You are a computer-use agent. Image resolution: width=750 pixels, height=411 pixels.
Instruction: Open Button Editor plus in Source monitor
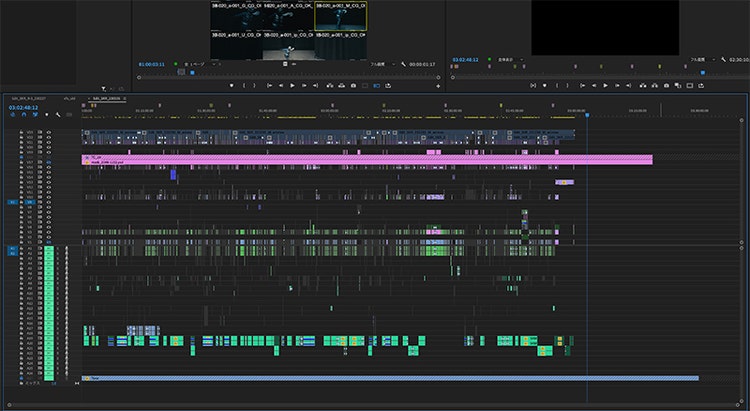(x=438, y=86)
